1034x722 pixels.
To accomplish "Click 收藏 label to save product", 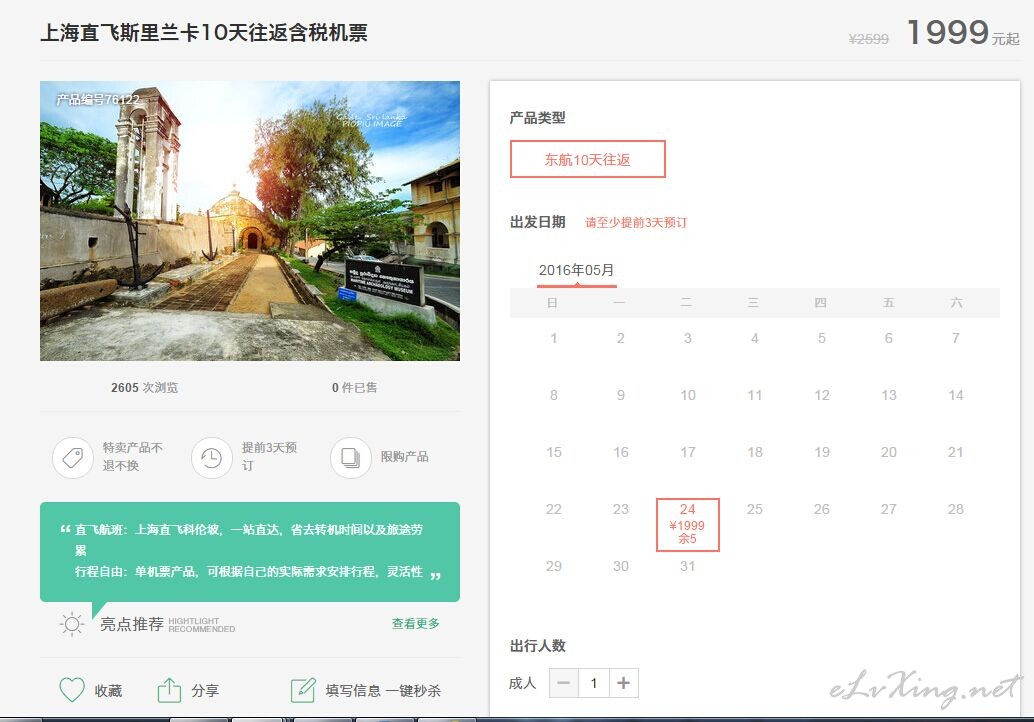I will point(108,690).
